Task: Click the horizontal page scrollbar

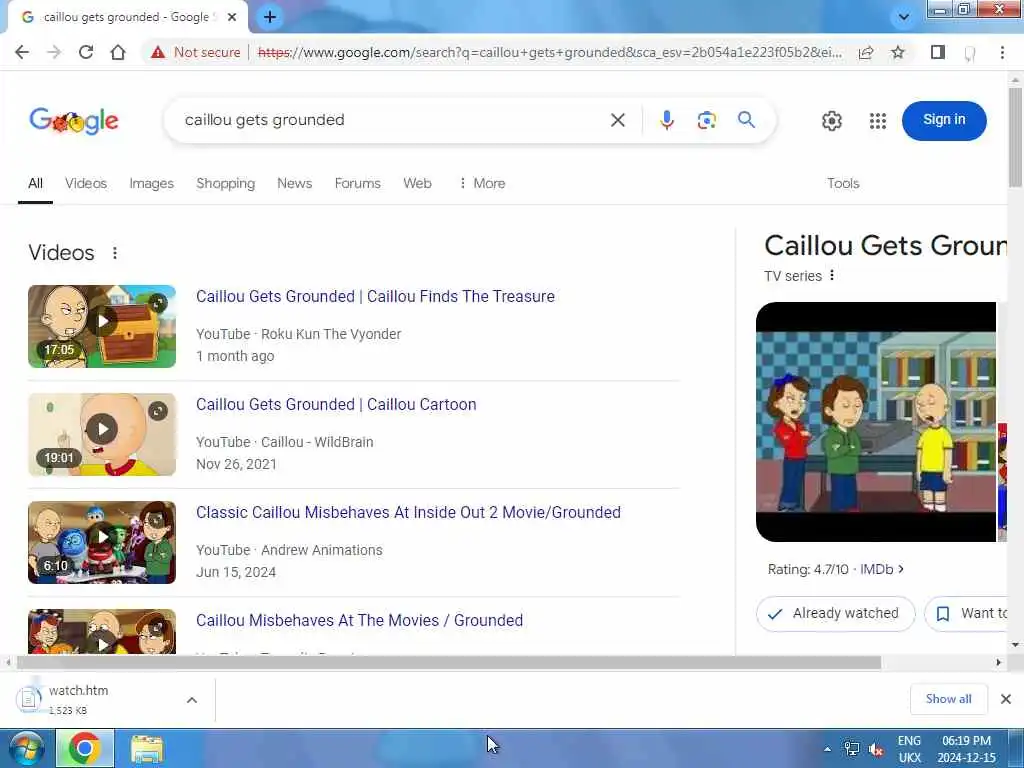Action: click(x=449, y=662)
